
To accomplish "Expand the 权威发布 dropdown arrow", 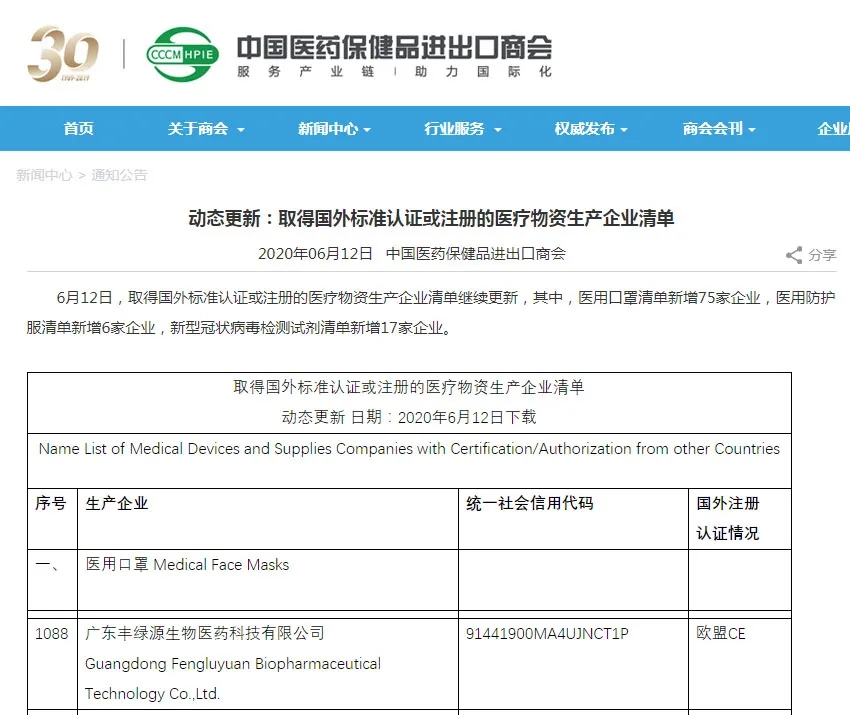I will coord(623,130).
